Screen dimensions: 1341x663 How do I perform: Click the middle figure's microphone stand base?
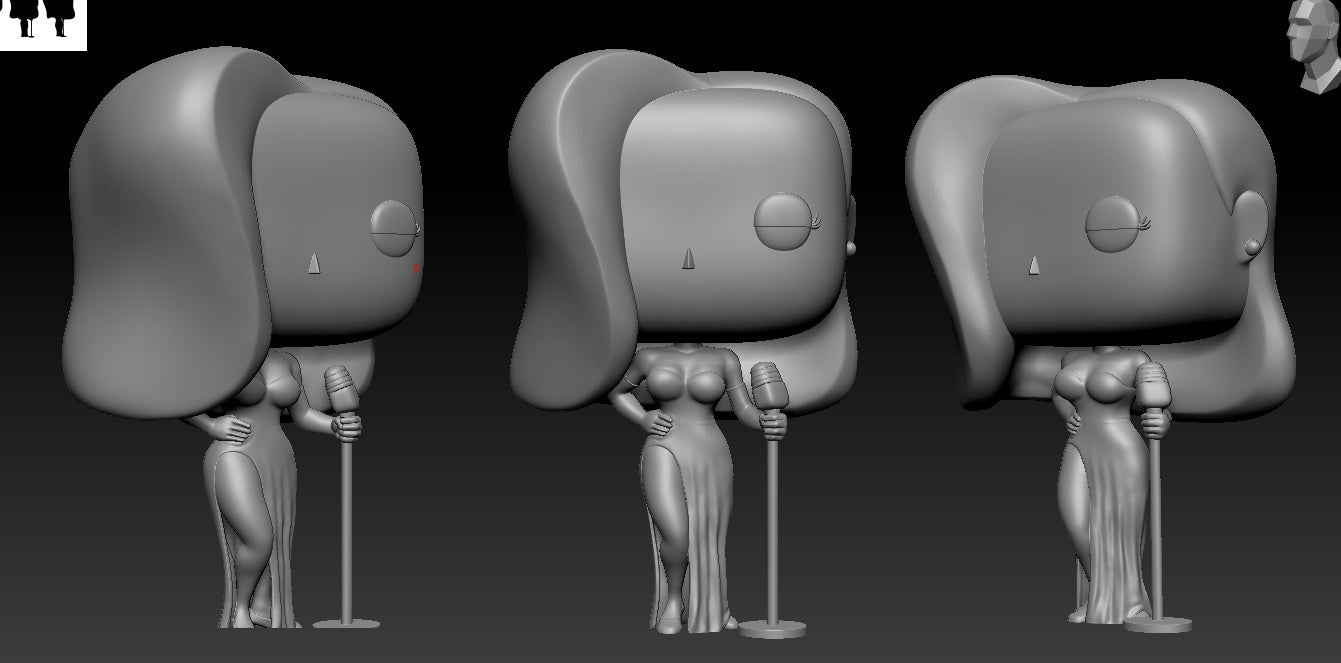point(772,628)
